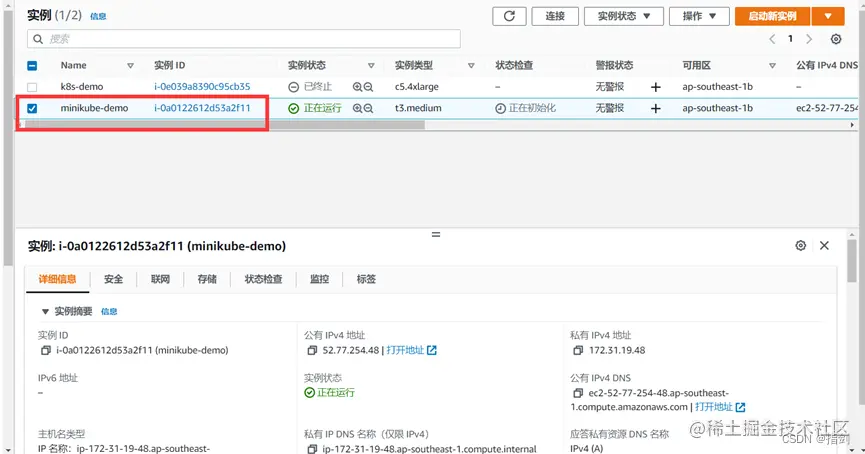Switch to 存储 tab
The image size is (865, 454).
[x=207, y=279]
